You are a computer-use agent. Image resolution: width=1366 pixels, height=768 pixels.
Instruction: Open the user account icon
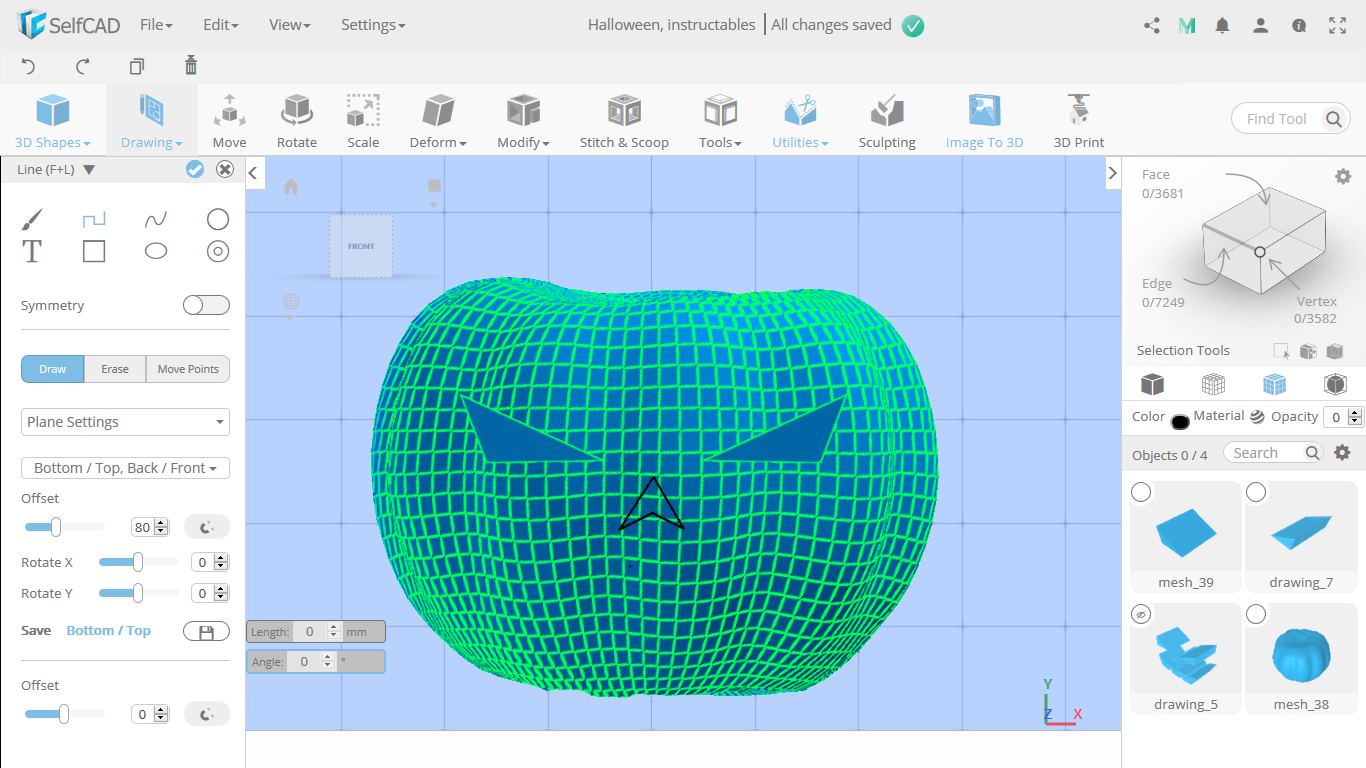click(1261, 26)
